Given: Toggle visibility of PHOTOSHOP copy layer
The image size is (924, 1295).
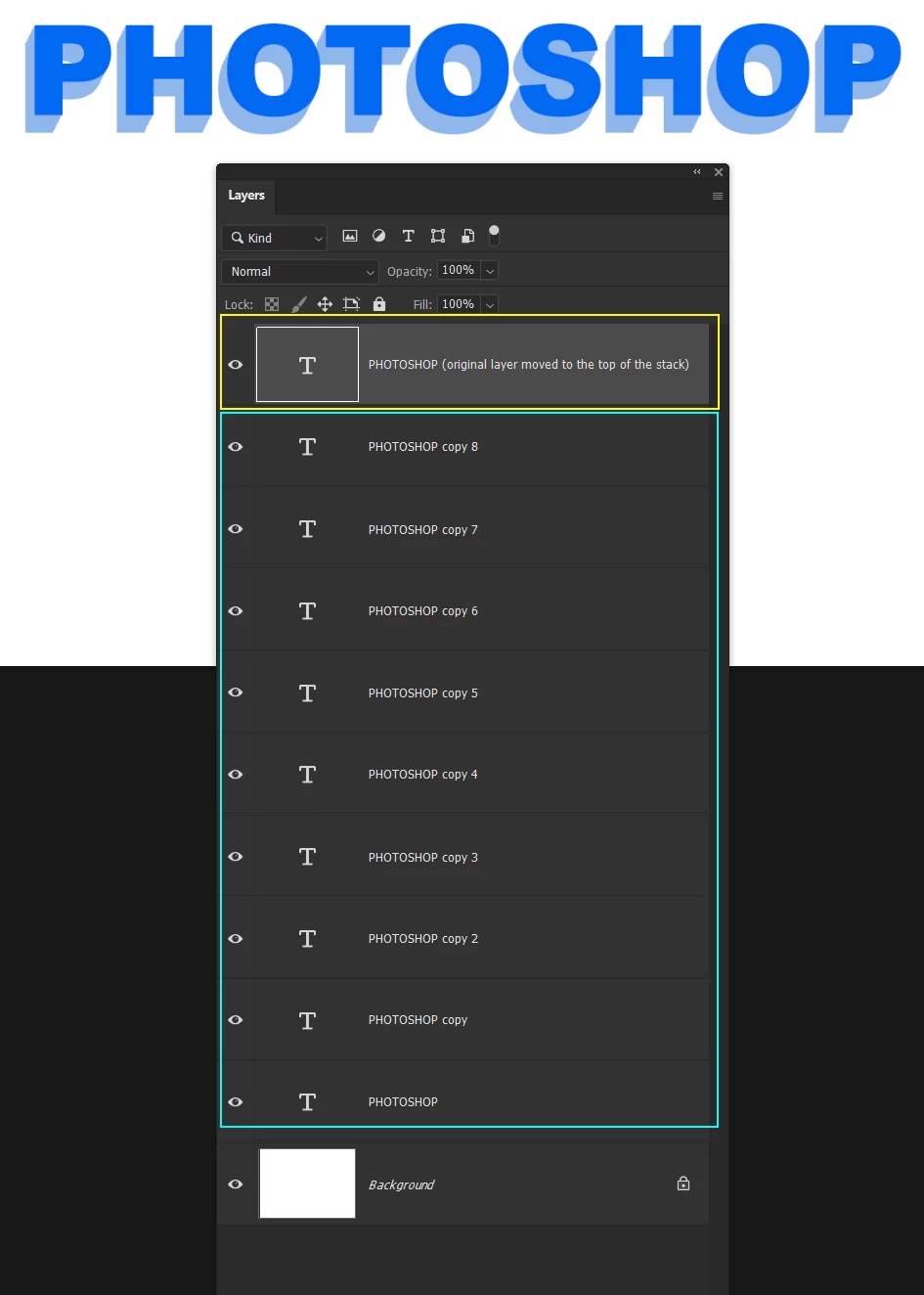Looking at the screenshot, I should coord(236,1020).
